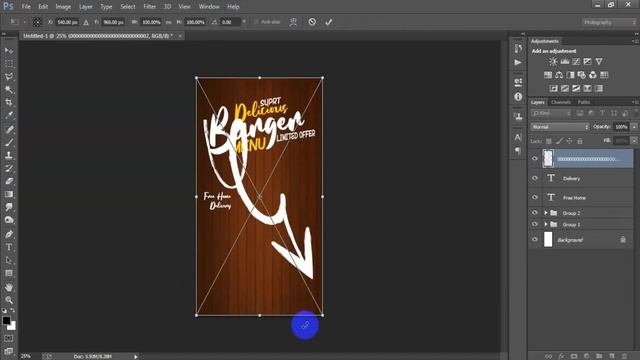Hide the Delivery text layer
This screenshot has width=640, height=360.
(535, 178)
